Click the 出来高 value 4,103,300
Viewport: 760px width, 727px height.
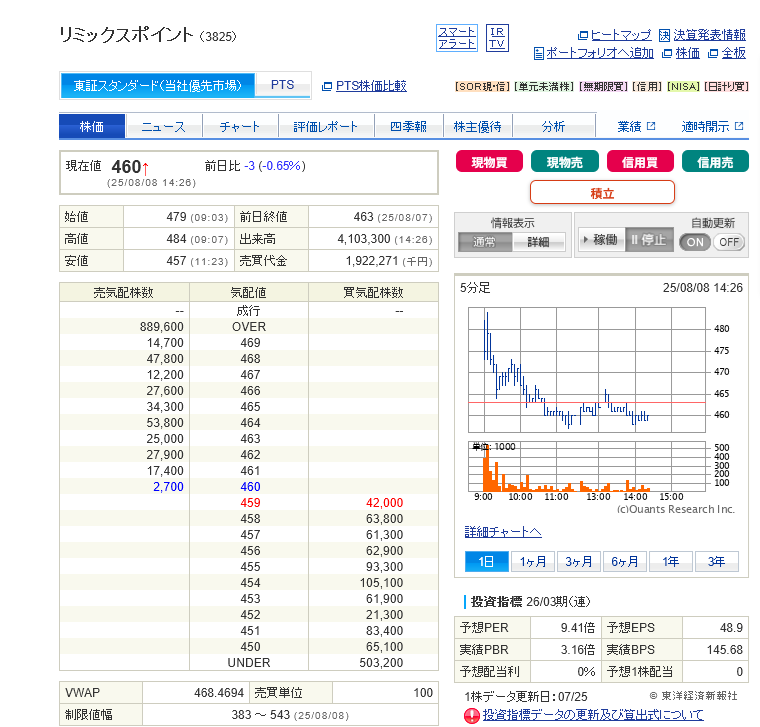click(x=364, y=238)
